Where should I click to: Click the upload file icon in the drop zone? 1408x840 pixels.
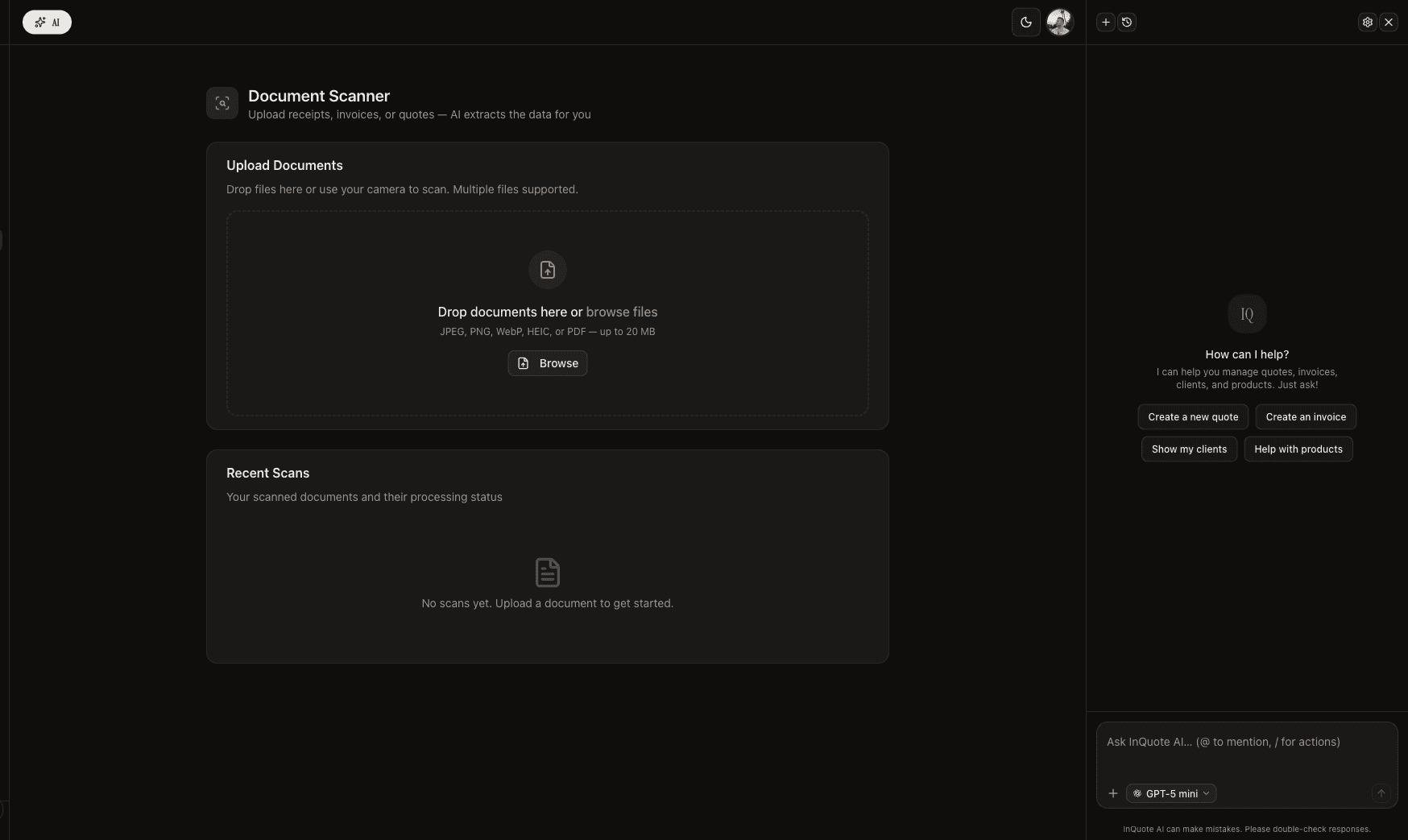click(x=548, y=270)
